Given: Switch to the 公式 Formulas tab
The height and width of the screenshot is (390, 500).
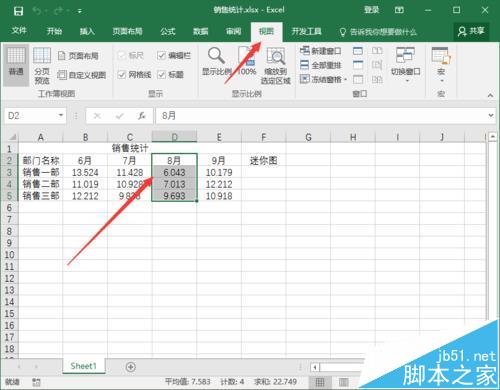Looking at the screenshot, I should (x=168, y=31).
